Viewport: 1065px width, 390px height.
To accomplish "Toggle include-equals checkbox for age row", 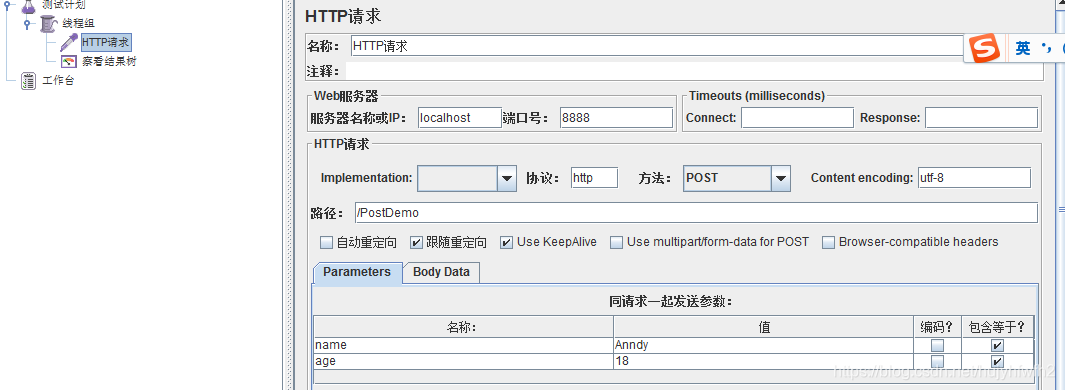I will (x=997, y=361).
